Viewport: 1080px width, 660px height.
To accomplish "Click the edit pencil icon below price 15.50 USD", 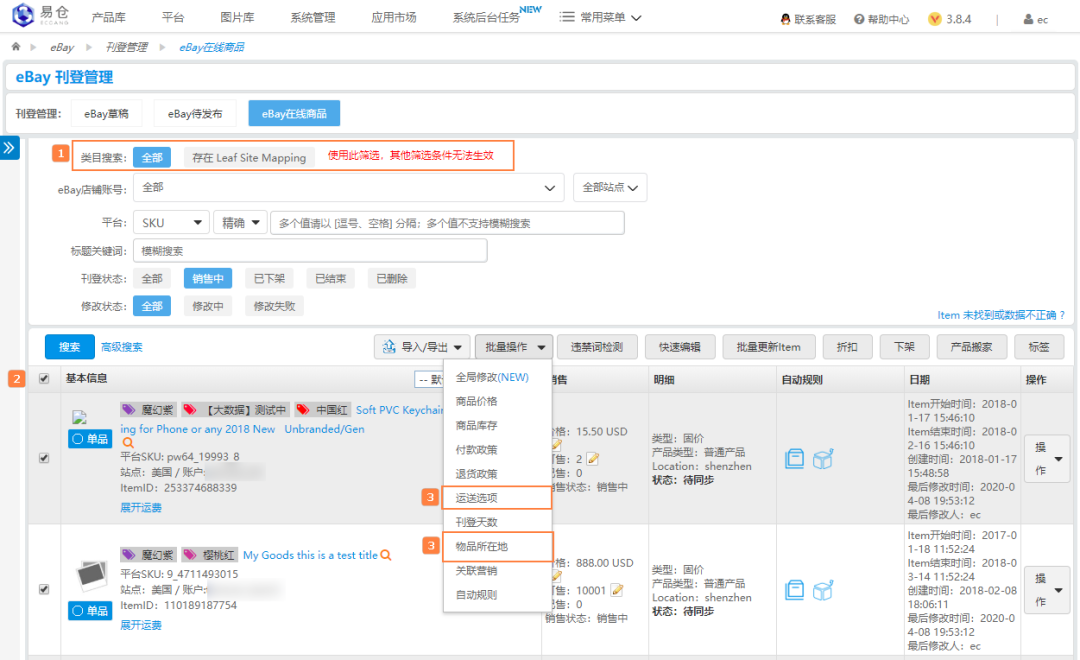I will (556, 445).
